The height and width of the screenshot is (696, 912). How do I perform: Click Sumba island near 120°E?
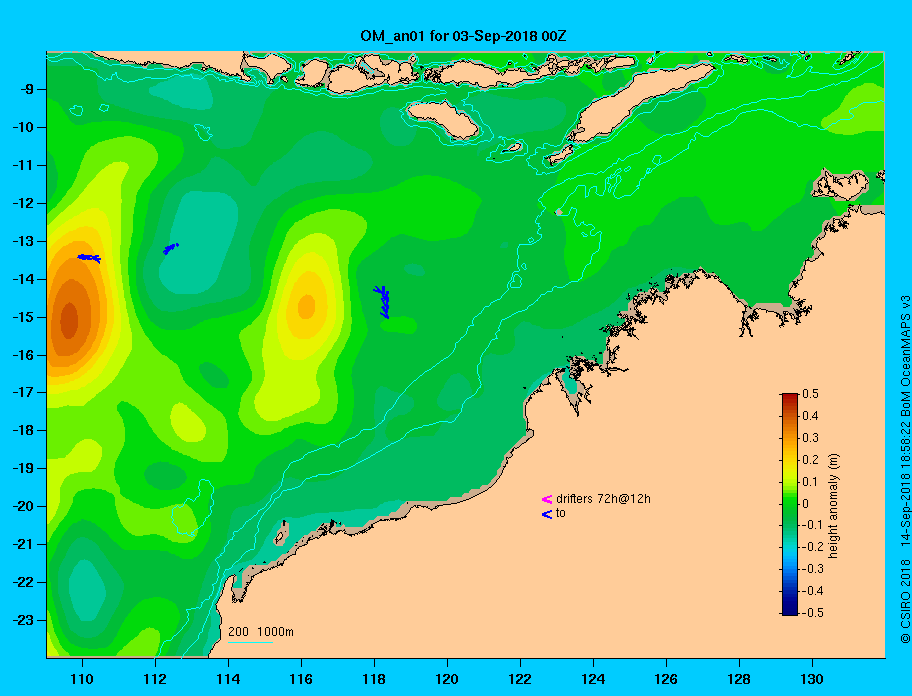(442, 119)
